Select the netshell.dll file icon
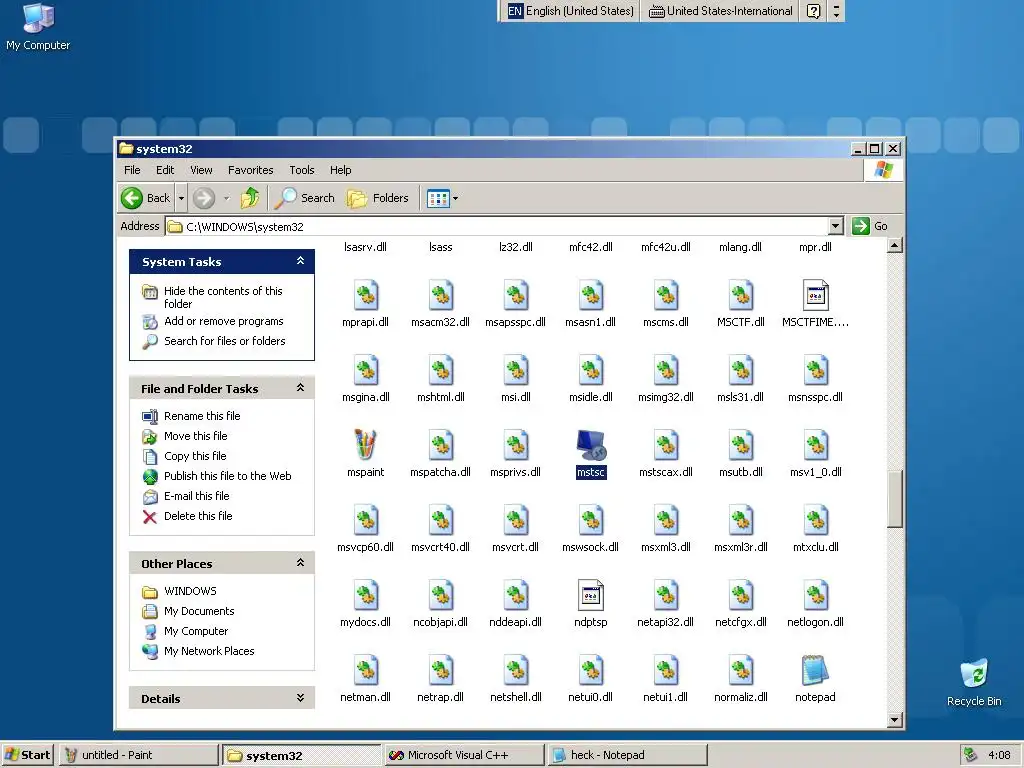1024x768 pixels. click(x=516, y=671)
